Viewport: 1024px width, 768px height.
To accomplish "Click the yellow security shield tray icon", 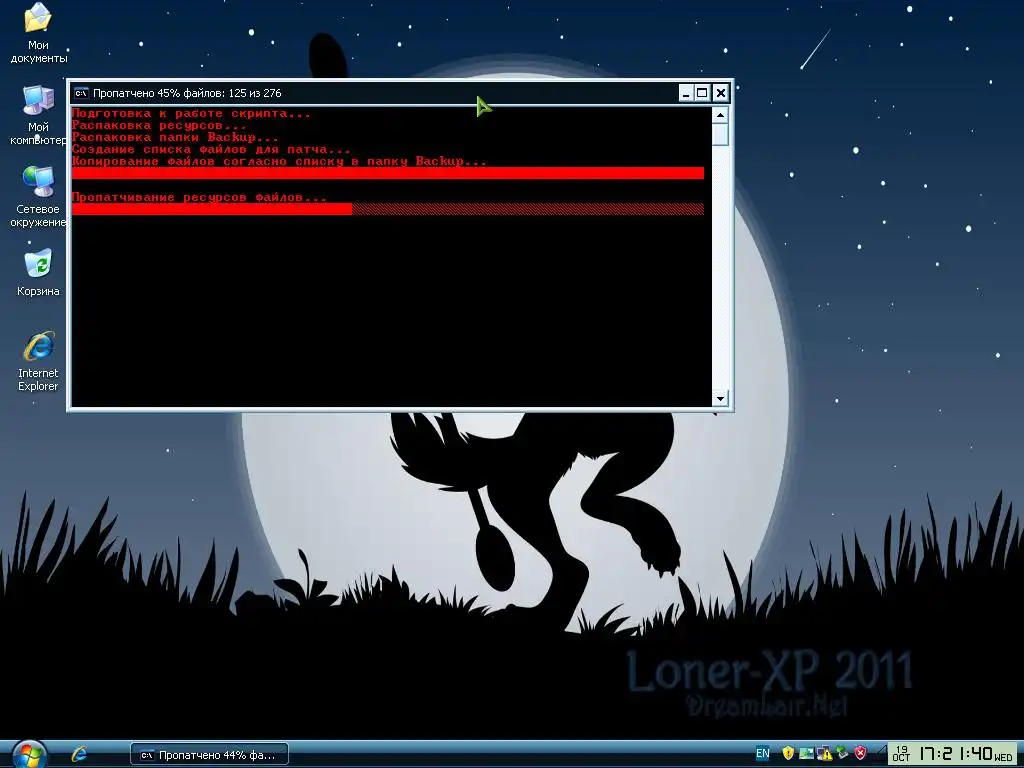I will click(x=788, y=754).
